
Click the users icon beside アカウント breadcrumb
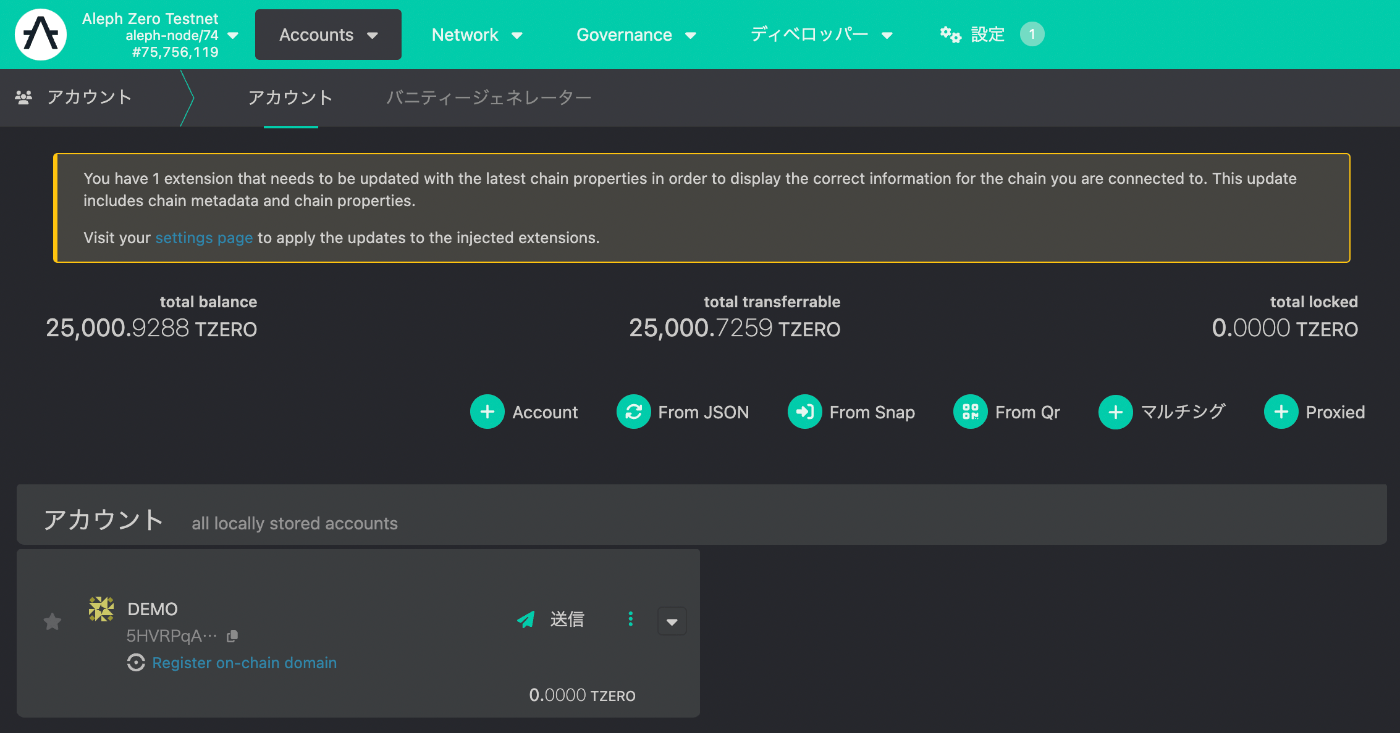(24, 98)
